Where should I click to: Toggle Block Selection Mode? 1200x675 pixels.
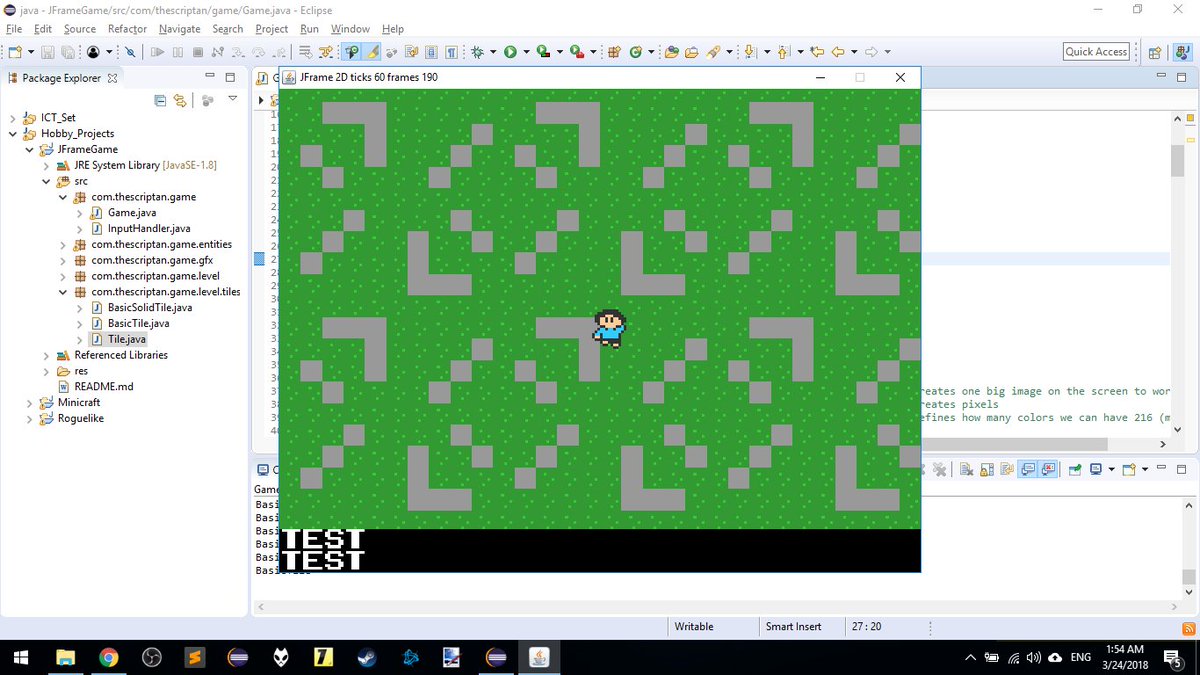pyautogui.click(x=431, y=52)
